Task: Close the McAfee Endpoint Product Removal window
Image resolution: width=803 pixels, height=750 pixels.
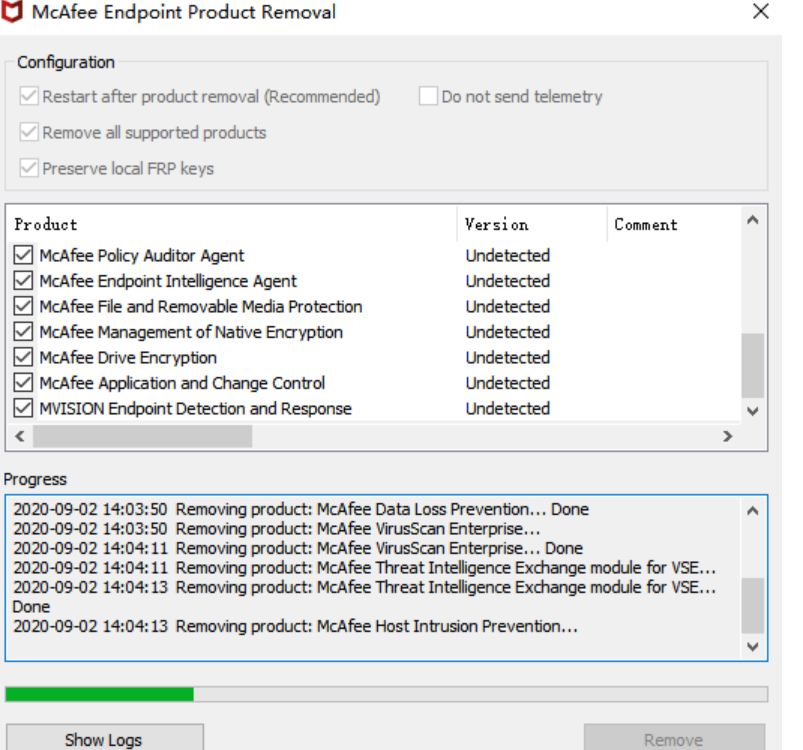Action: point(761,11)
